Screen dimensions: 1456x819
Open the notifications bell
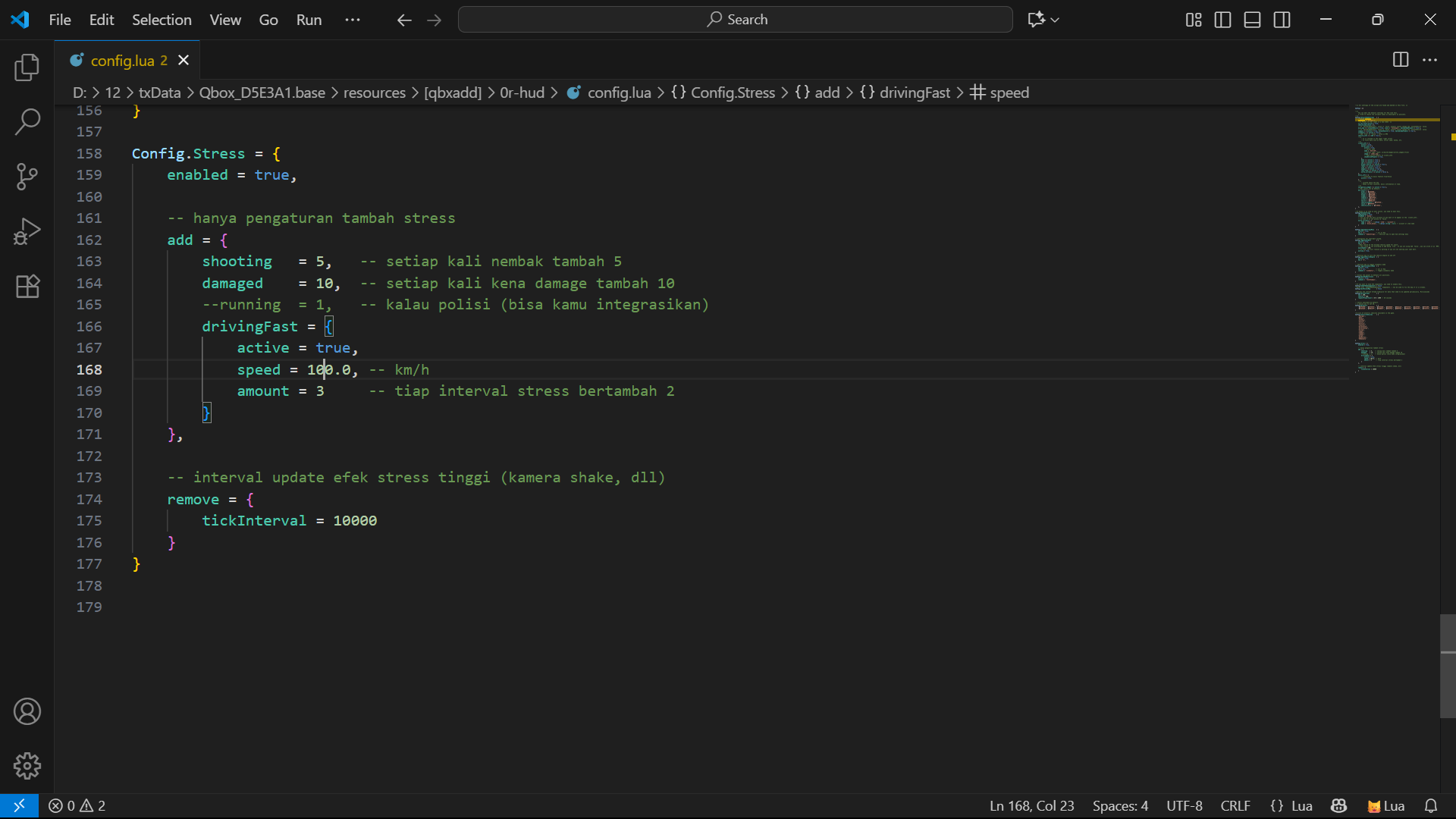[x=1431, y=805]
